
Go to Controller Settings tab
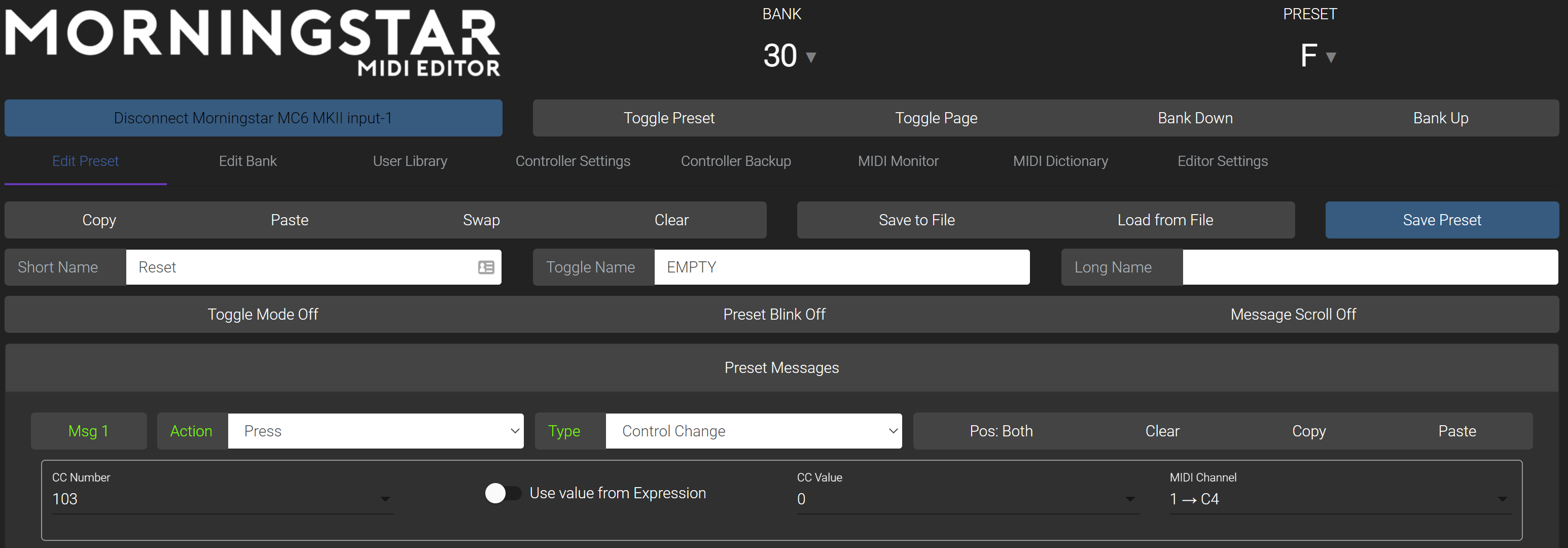(573, 161)
